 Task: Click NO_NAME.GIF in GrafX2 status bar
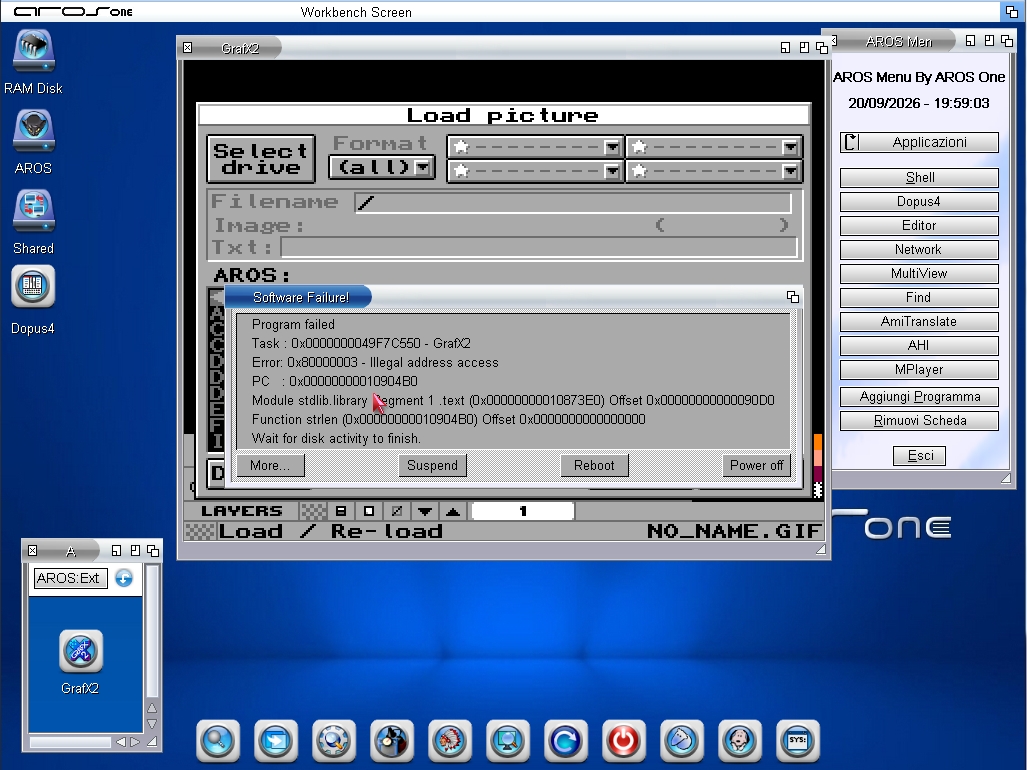click(734, 531)
